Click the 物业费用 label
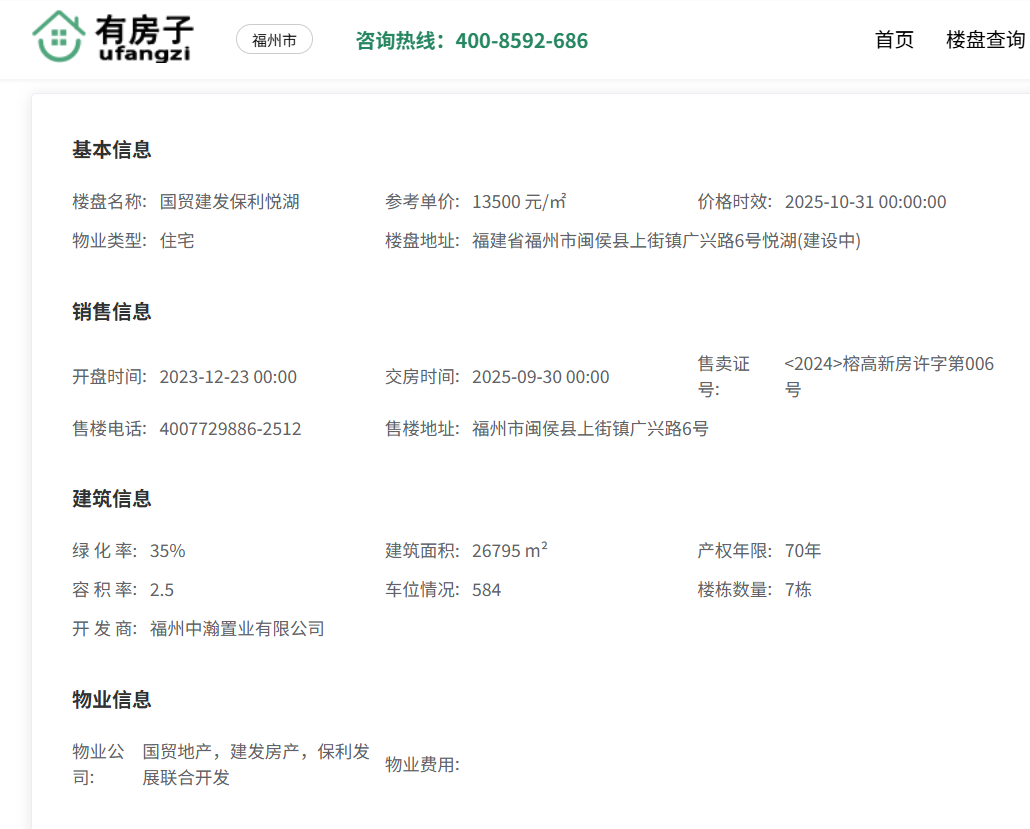 pos(422,765)
